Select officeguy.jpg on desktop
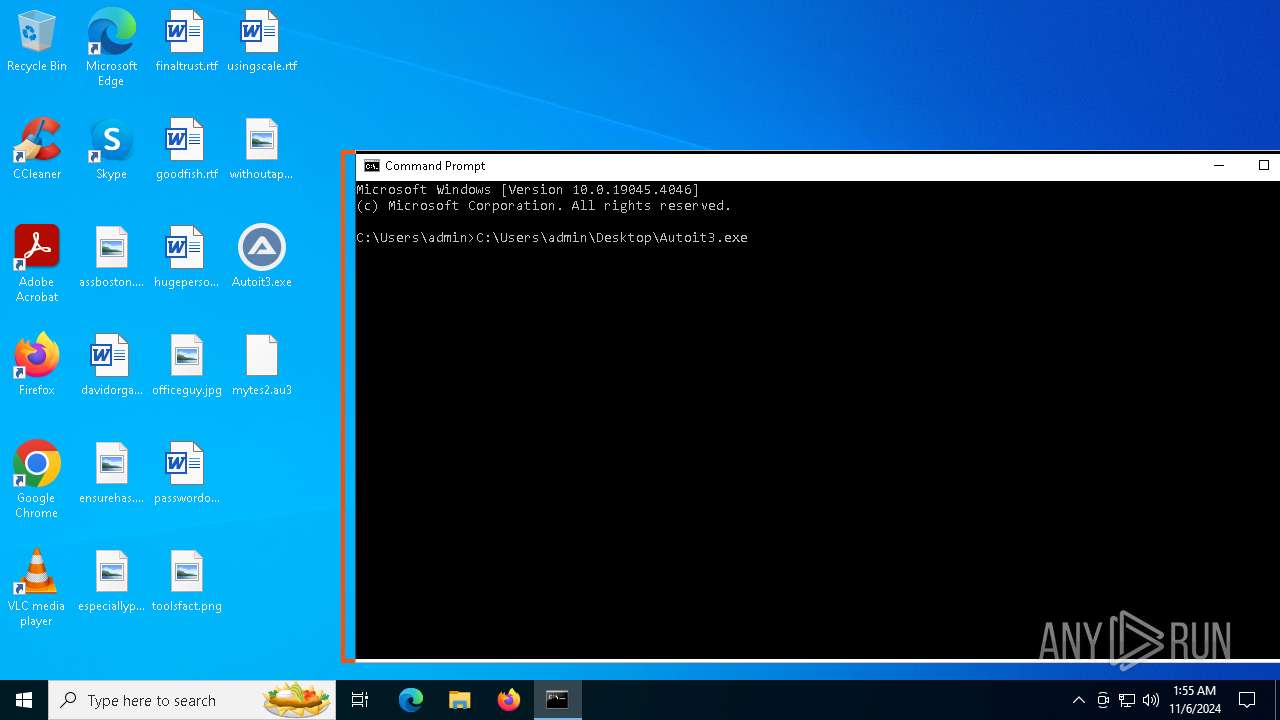 click(x=186, y=365)
